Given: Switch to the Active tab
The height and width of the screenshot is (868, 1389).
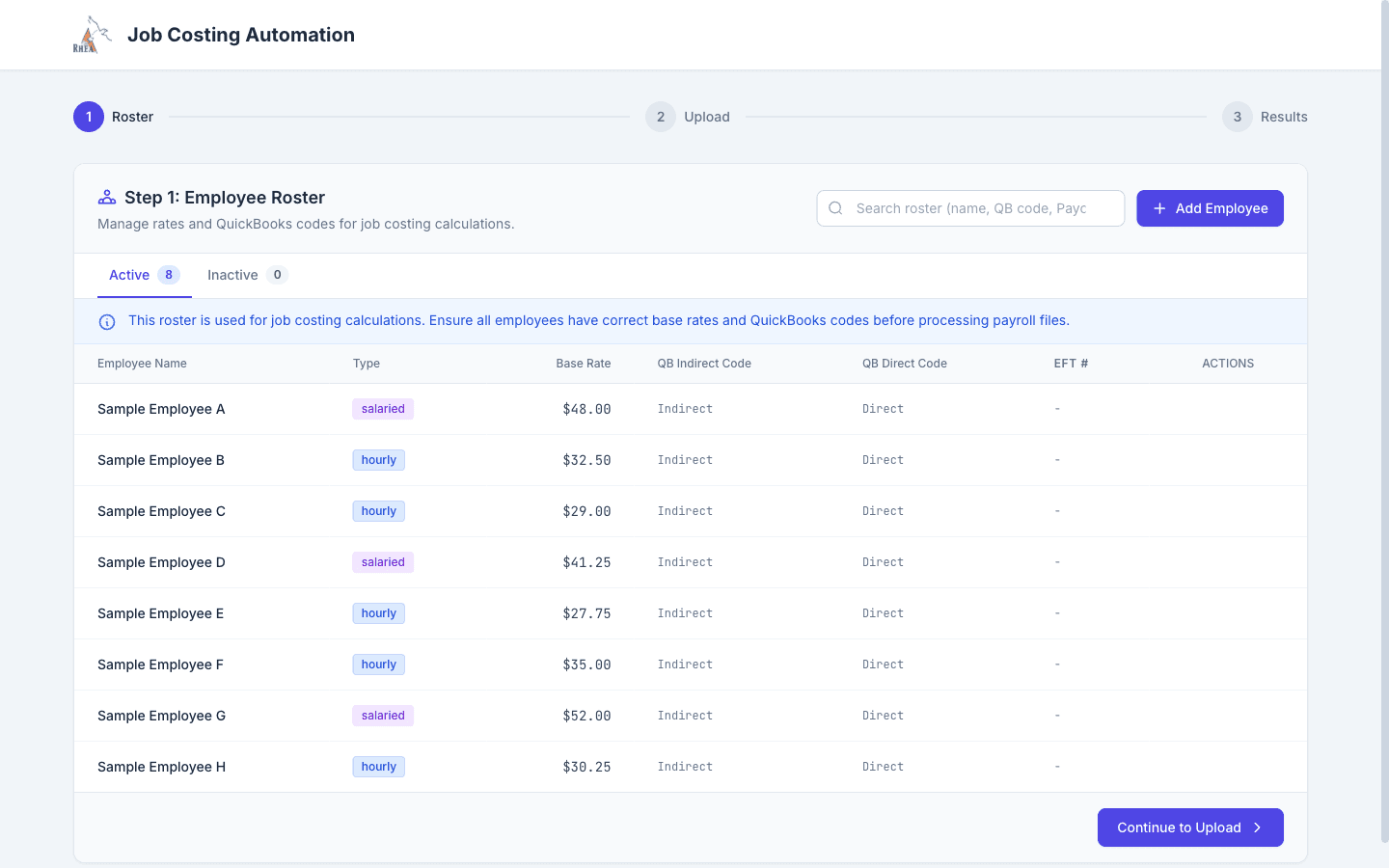Looking at the screenshot, I should tap(145, 275).
